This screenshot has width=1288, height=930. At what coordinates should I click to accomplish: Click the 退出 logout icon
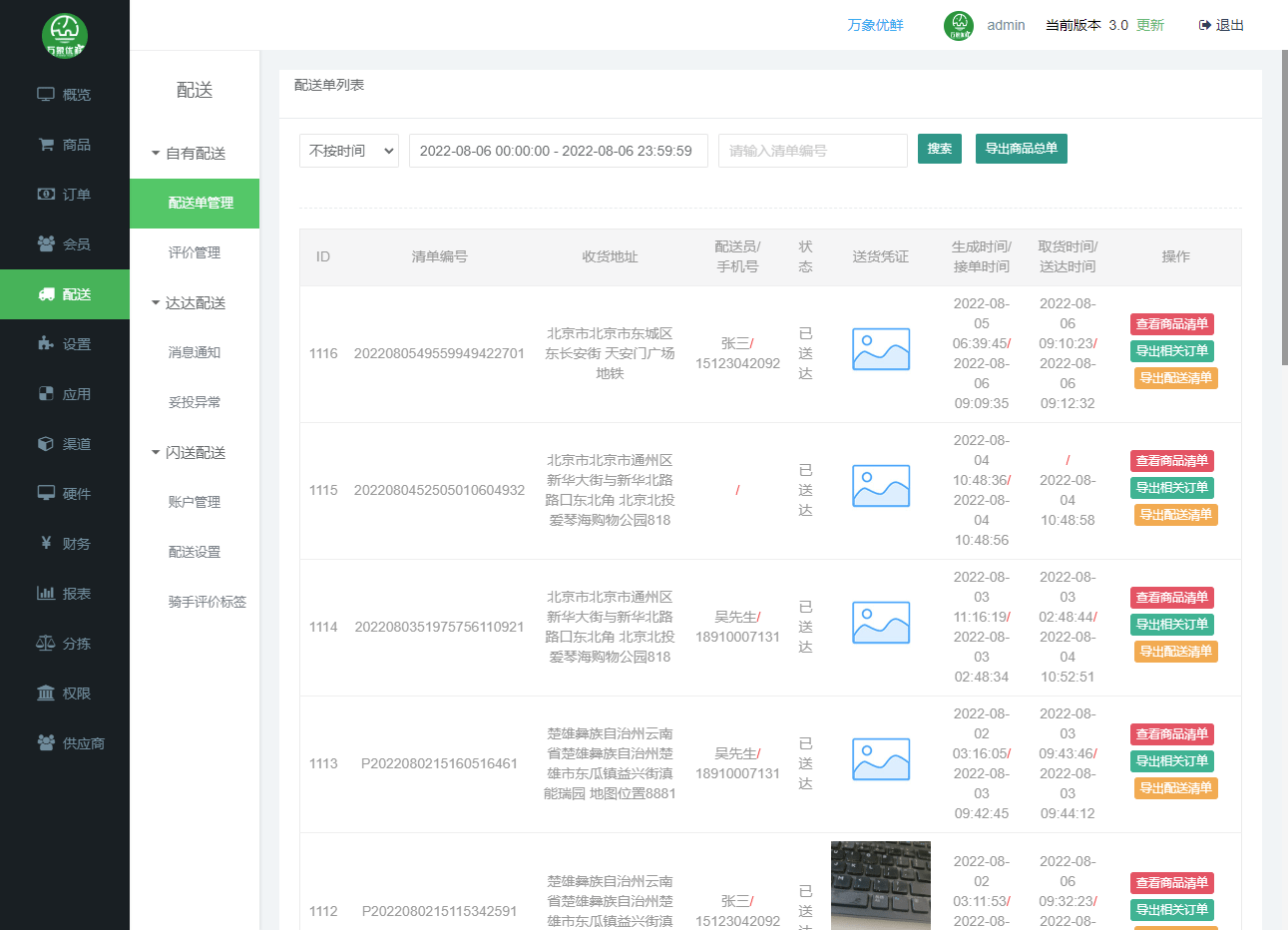[x=1204, y=25]
